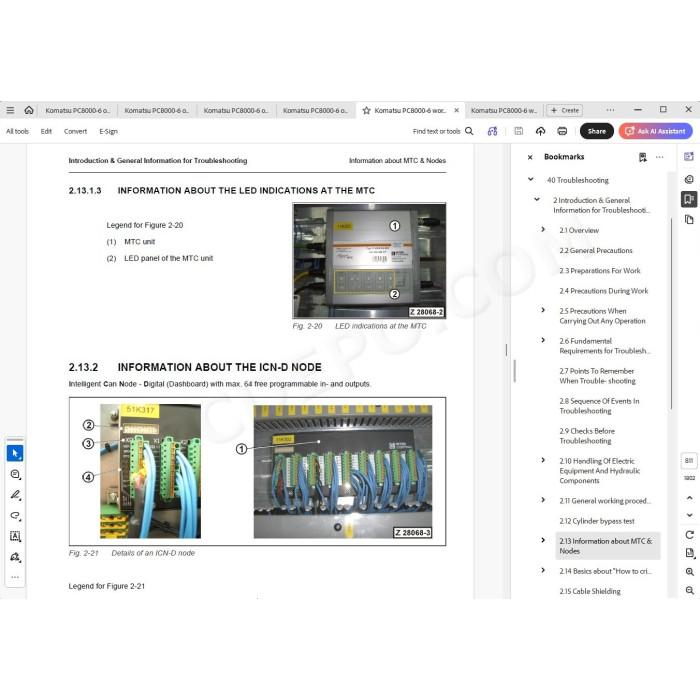Click the current page number box
The width and height of the screenshot is (700, 700).
pos(689,460)
